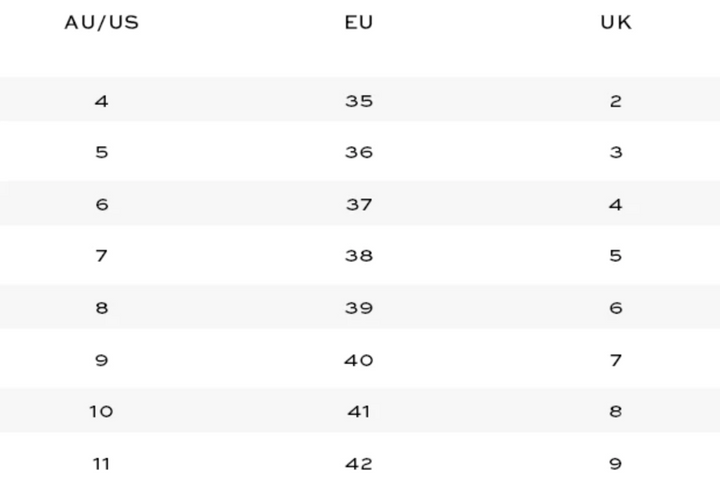
Task: Select EU size 37 cell
Action: click(x=358, y=205)
